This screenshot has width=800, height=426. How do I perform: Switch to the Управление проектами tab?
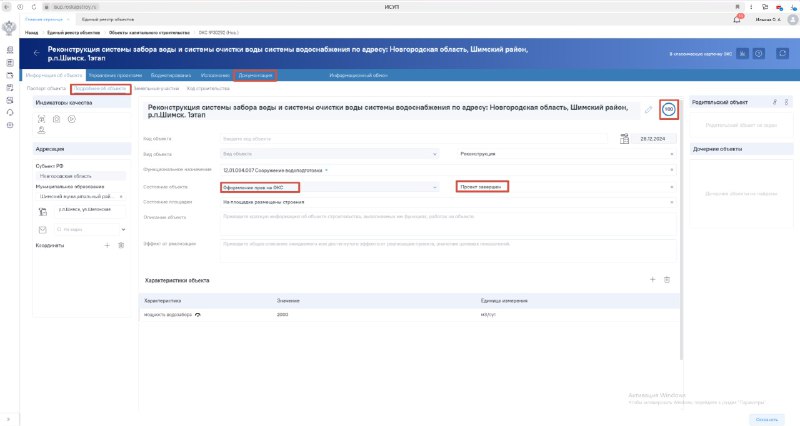pyautogui.click(x=115, y=76)
